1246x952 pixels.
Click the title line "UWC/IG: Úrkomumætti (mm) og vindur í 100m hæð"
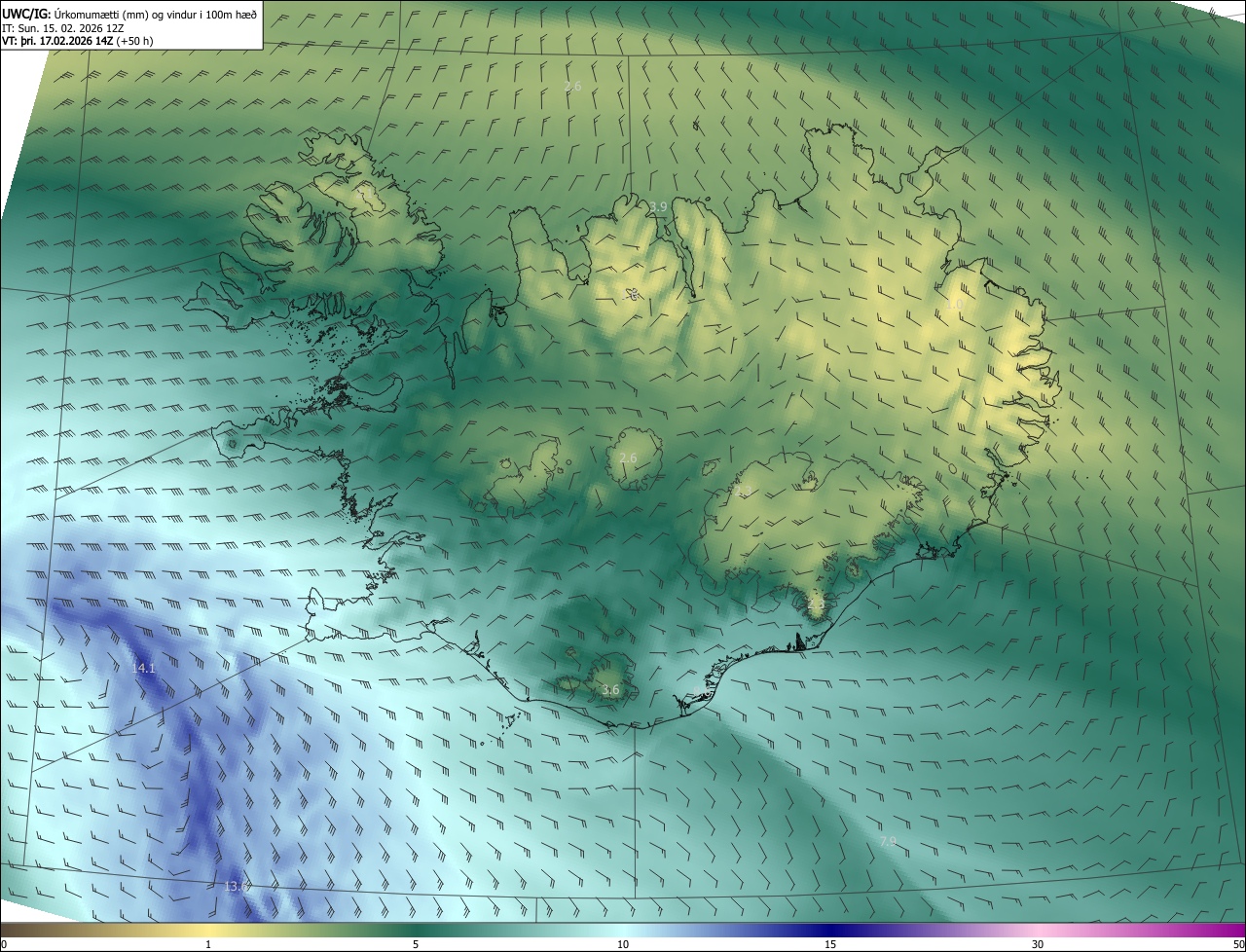pos(129,14)
